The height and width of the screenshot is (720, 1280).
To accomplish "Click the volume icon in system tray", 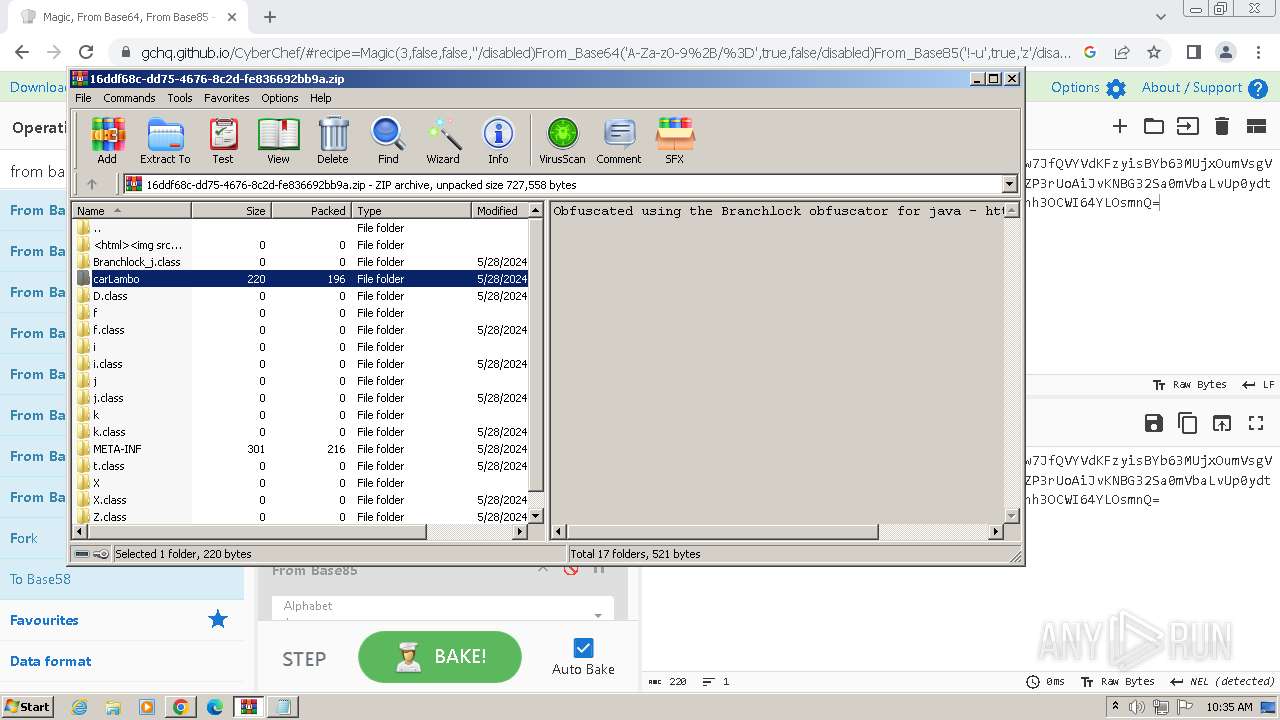I will click(1137, 707).
